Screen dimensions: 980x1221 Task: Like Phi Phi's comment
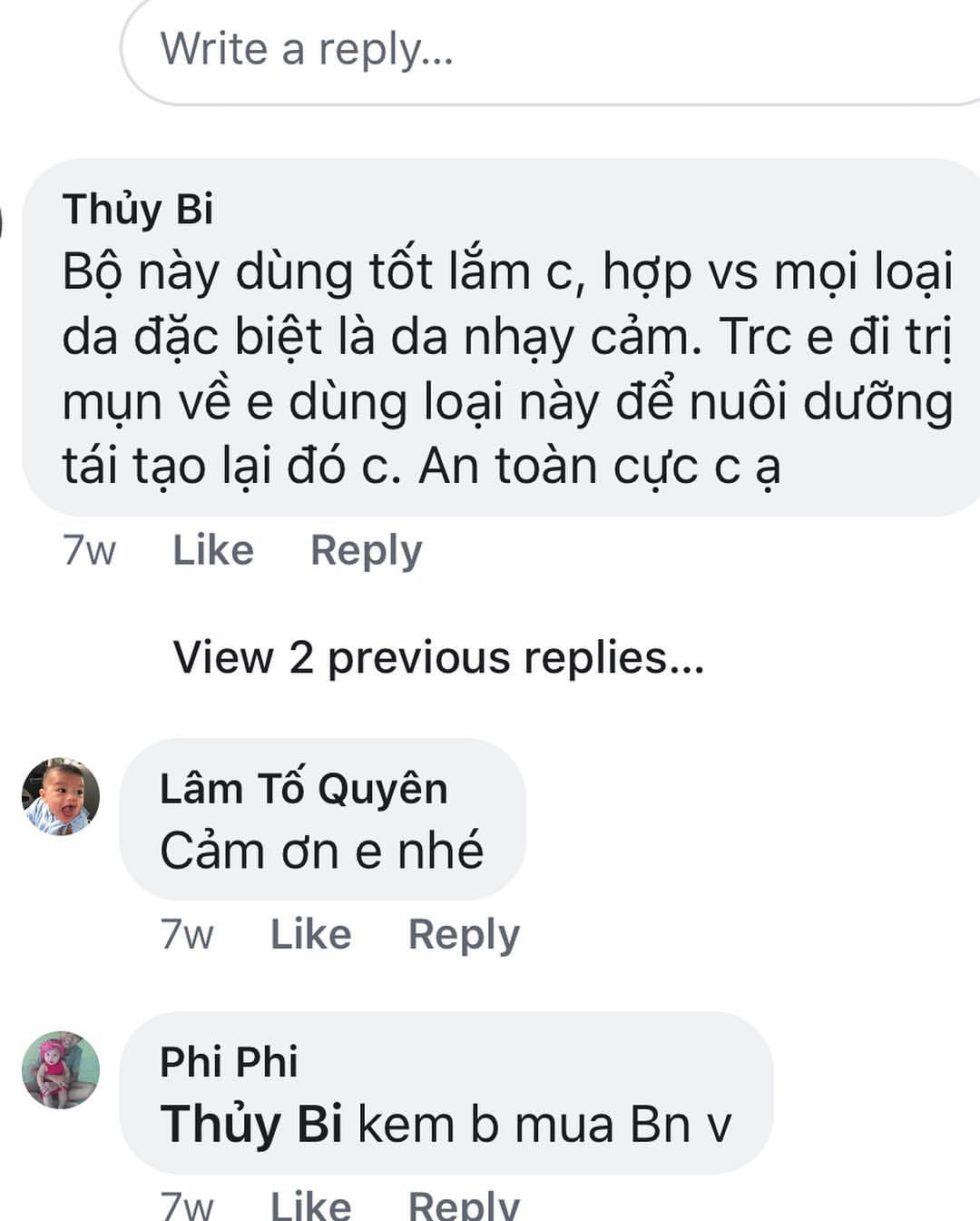(310, 1205)
